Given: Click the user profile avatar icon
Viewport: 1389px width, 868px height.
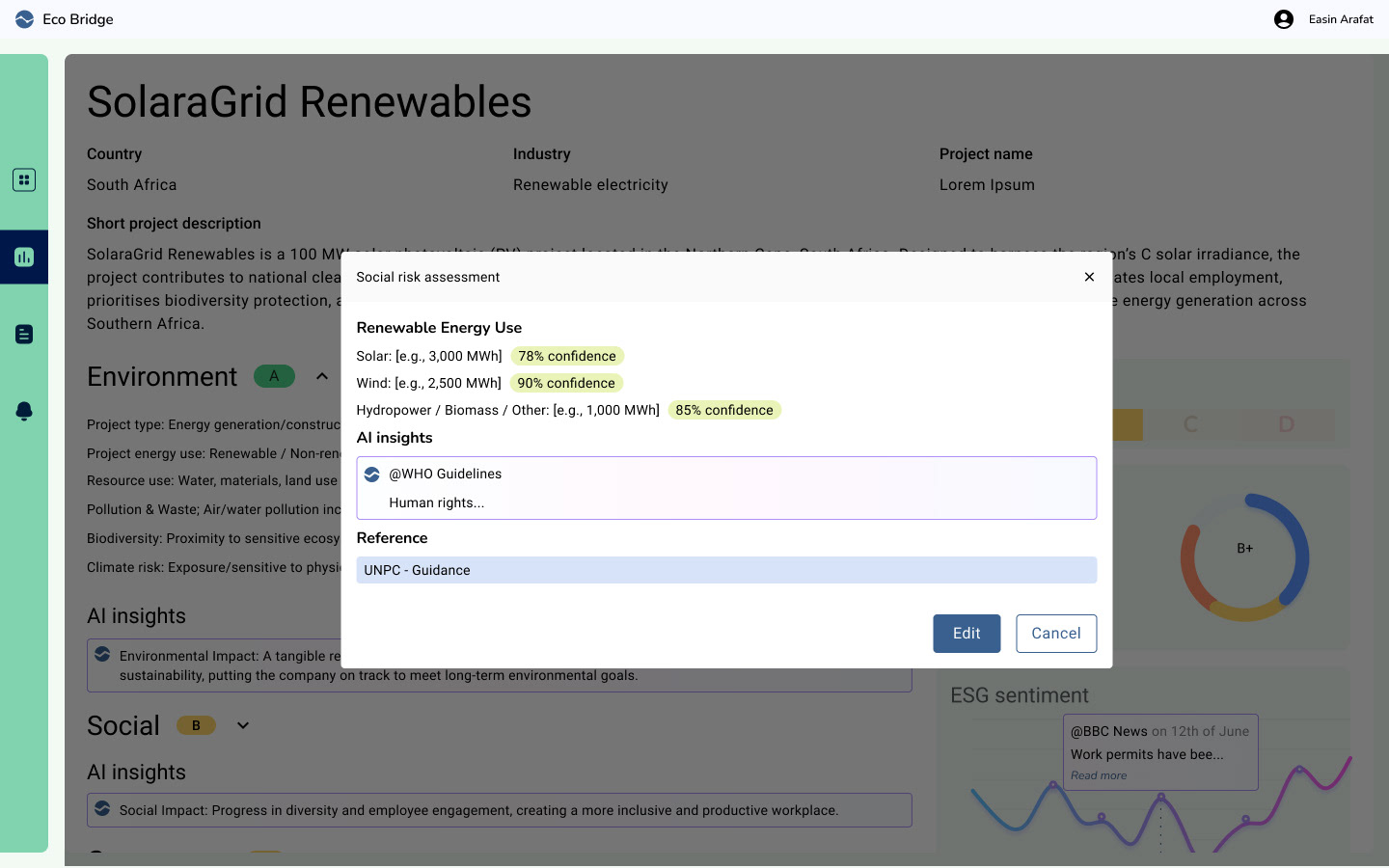Looking at the screenshot, I should click(x=1283, y=19).
